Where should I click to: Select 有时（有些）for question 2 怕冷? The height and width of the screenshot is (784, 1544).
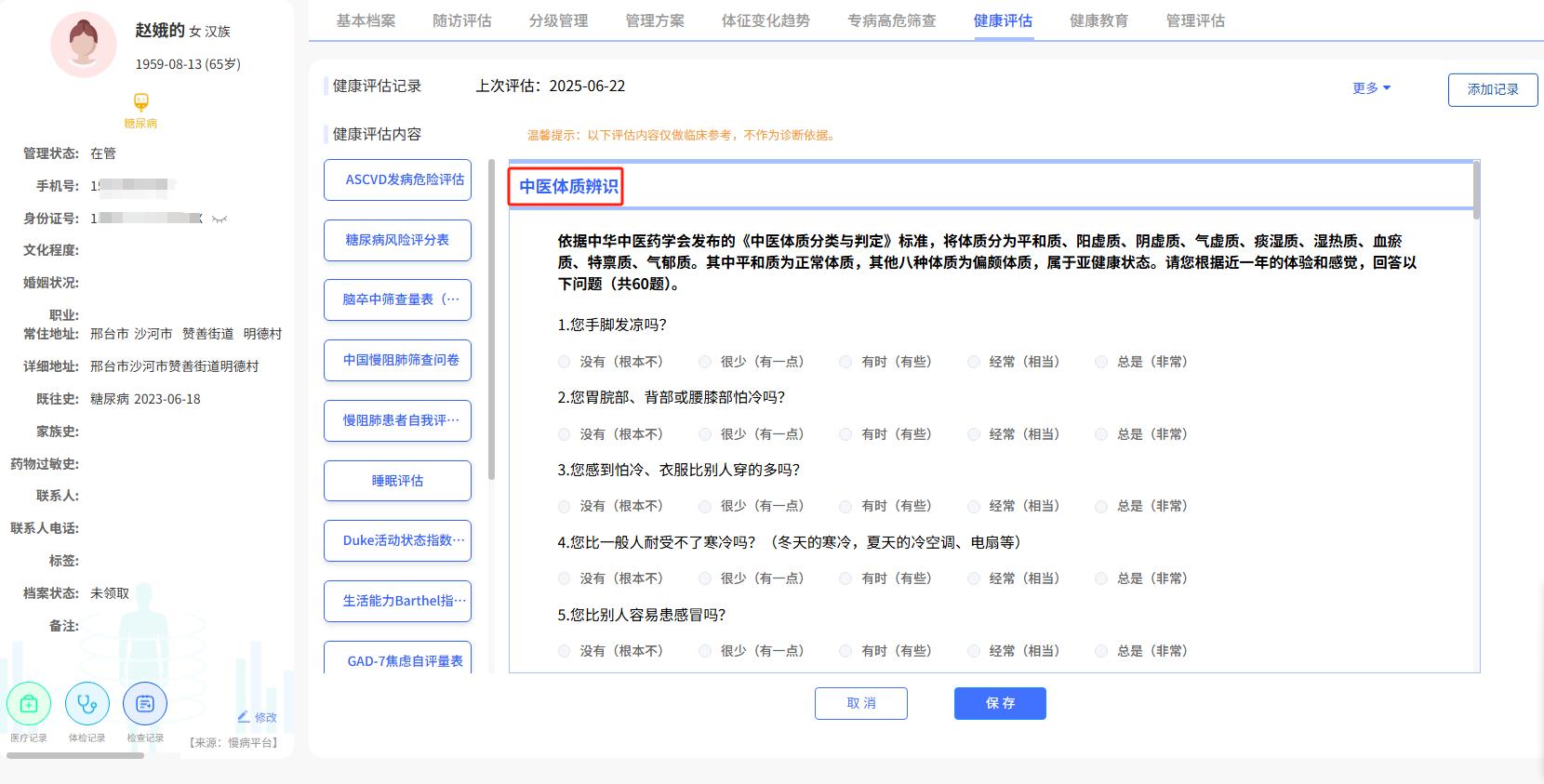point(845,434)
